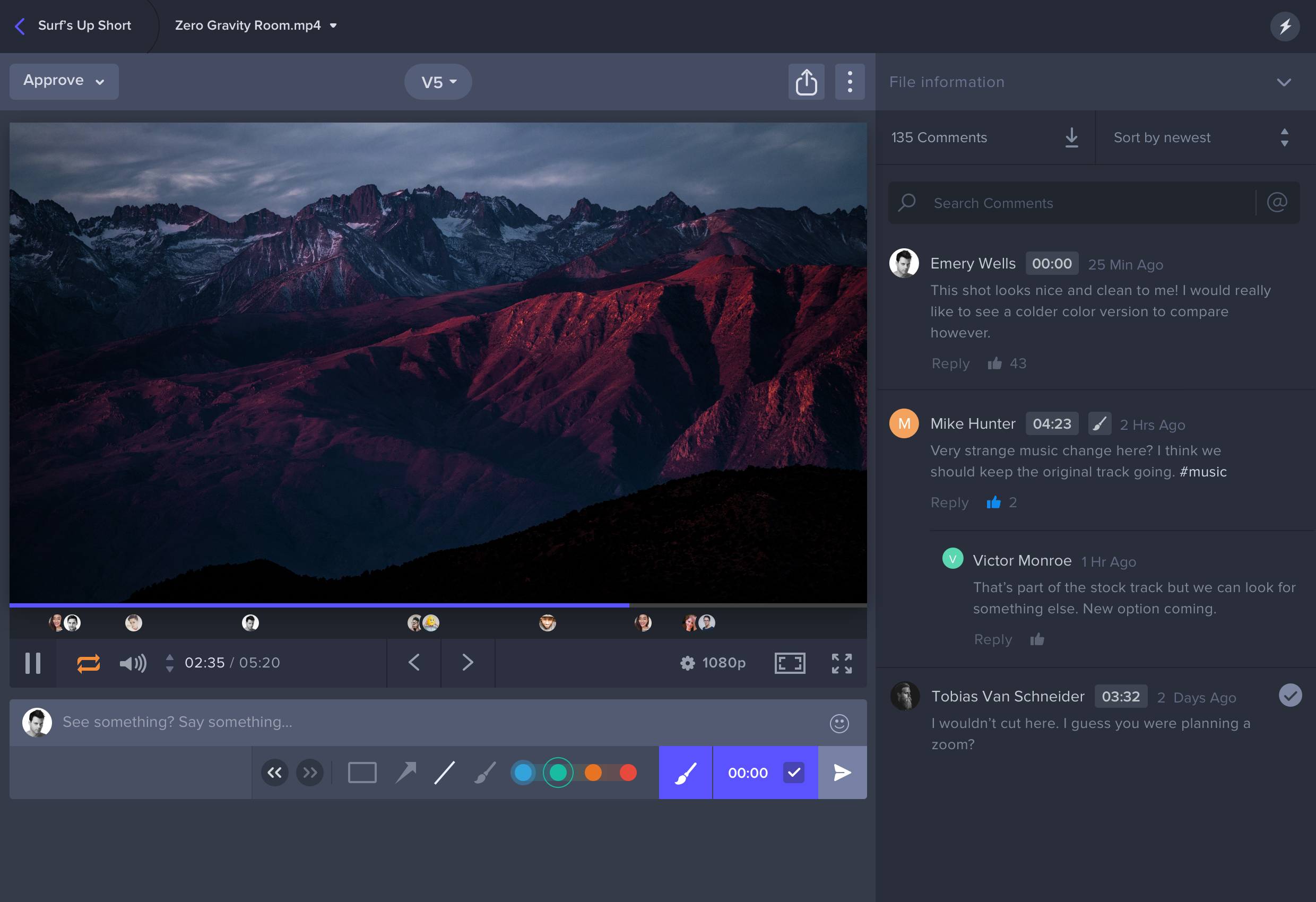Image resolution: width=1316 pixels, height=902 pixels.
Task: Open the Sort by newest menu
Action: [x=1200, y=137]
